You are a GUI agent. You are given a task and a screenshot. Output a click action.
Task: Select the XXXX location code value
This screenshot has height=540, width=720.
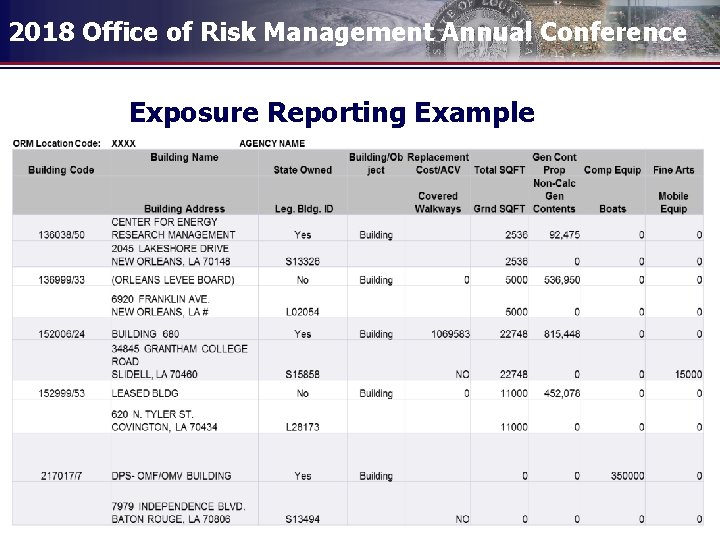pos(124,144)
